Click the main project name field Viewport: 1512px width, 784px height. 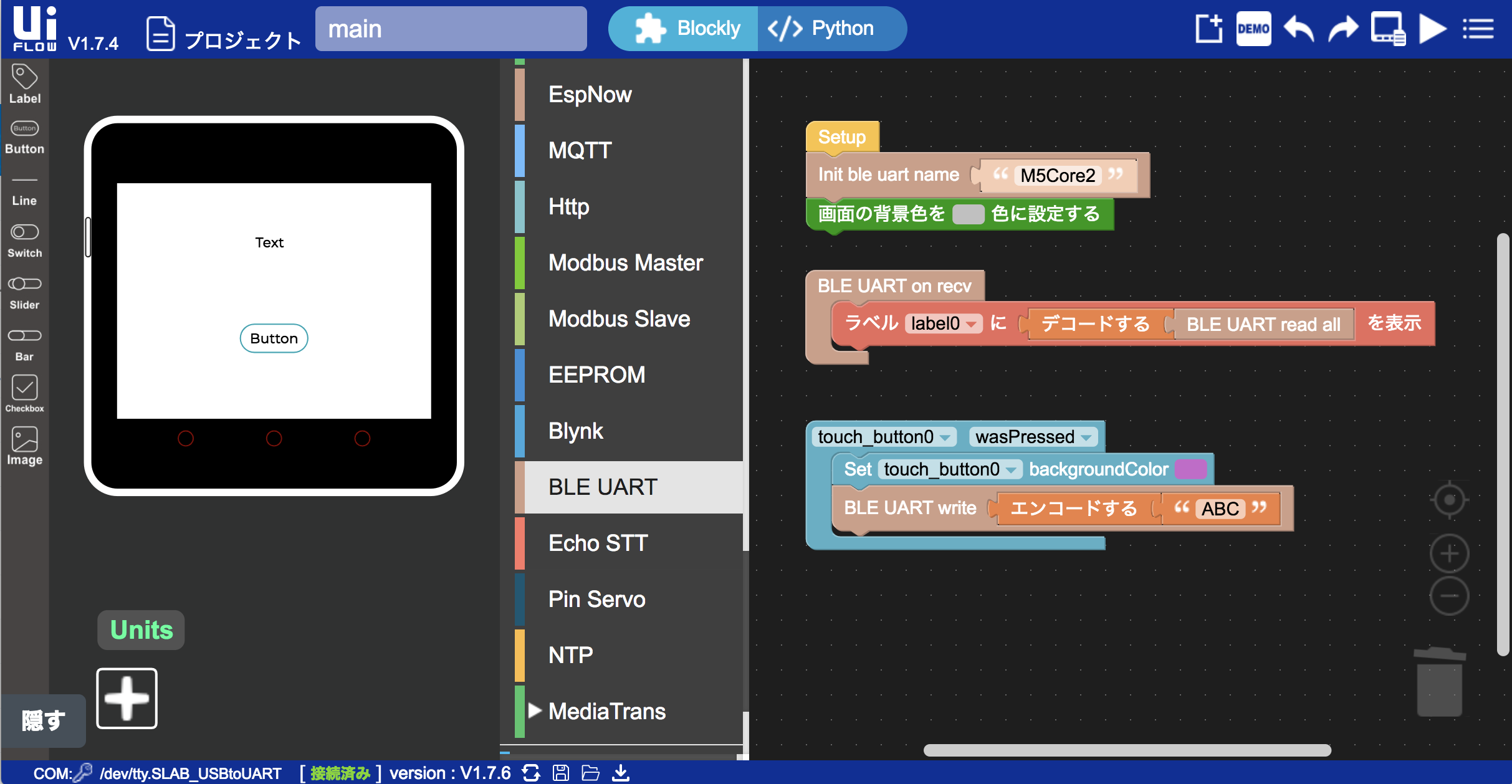coord(451,29)
